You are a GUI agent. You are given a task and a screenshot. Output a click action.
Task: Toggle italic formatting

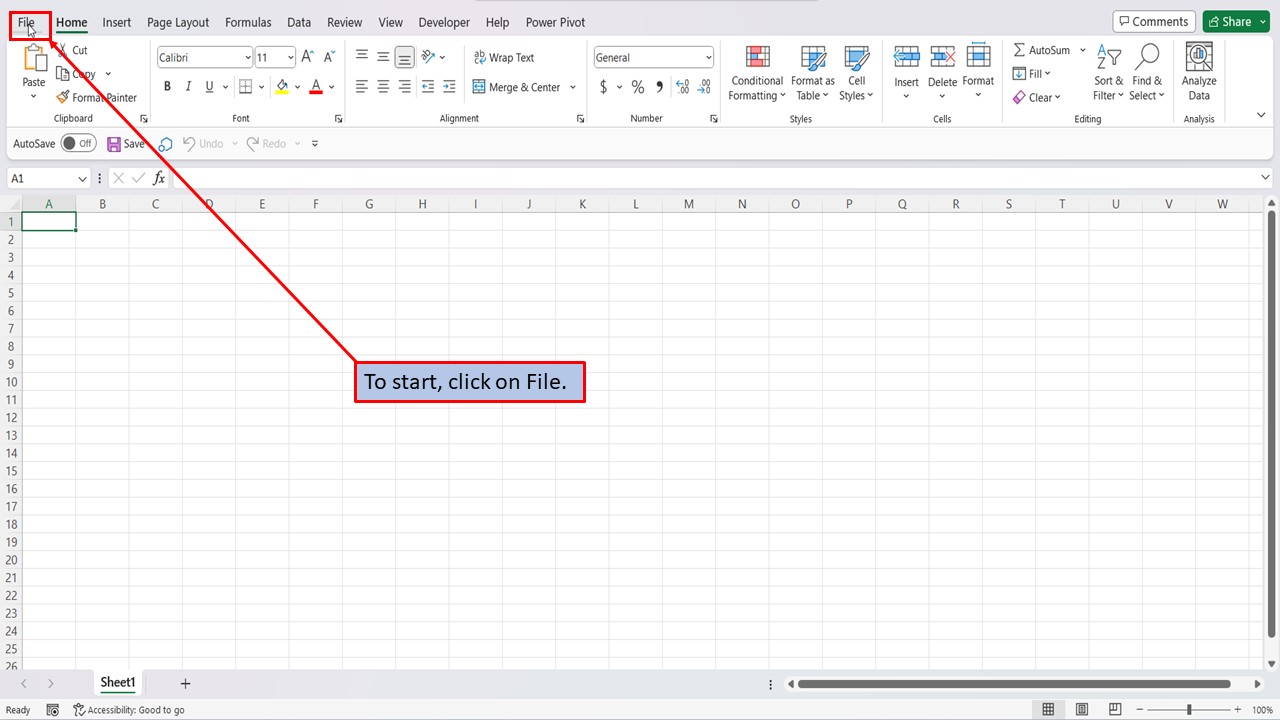[188, 86]
